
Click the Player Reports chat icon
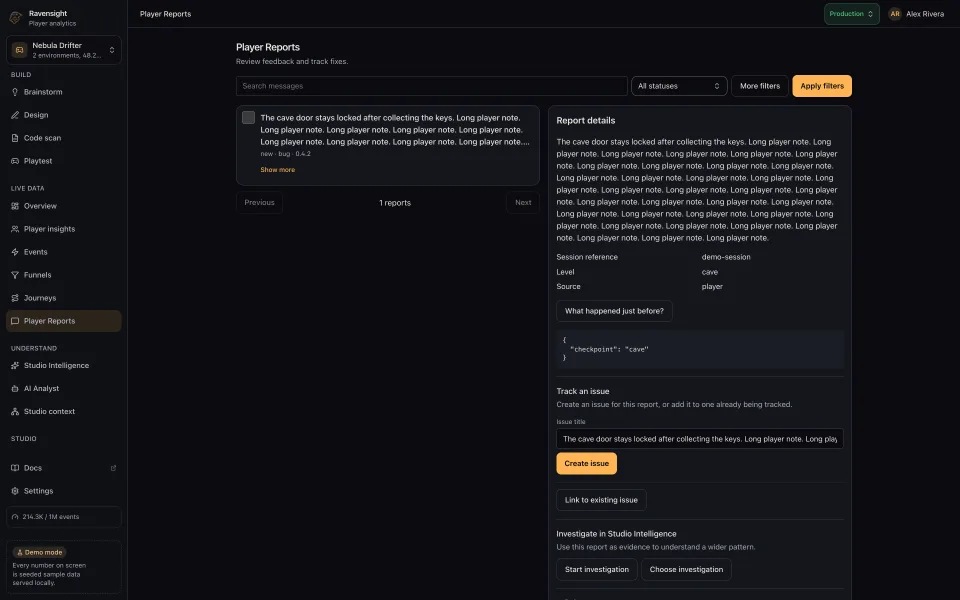tap(15, 321)
